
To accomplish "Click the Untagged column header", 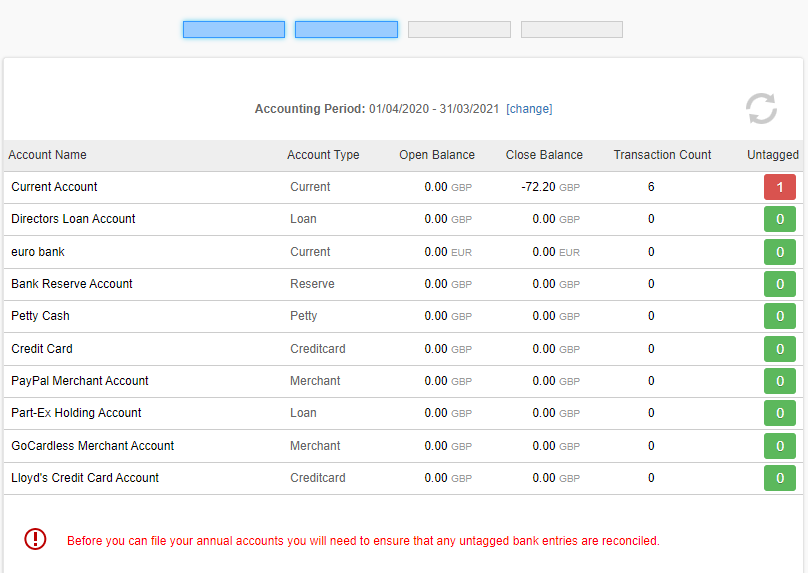I will (772, 155).
